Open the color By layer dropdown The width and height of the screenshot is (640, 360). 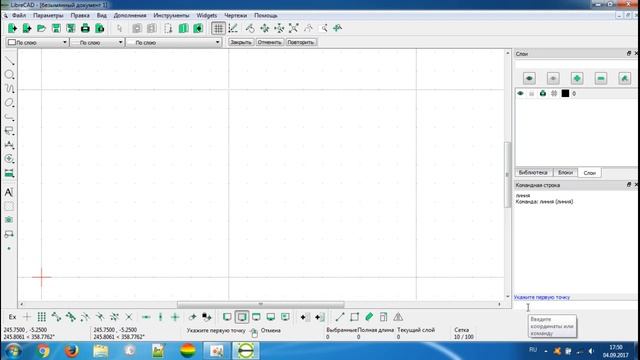tap(37, 42)
